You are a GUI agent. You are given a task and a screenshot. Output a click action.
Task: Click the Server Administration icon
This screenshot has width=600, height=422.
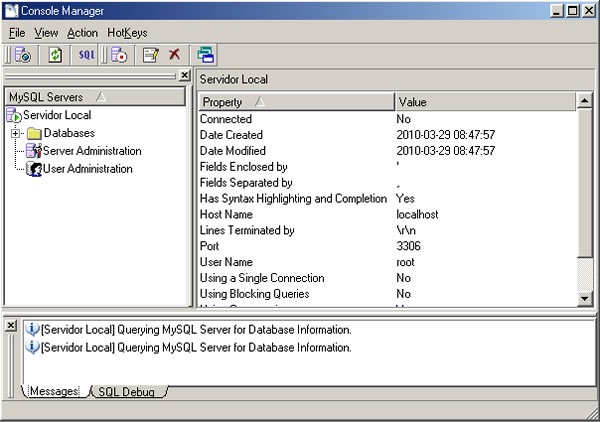[x=34, y=151]
